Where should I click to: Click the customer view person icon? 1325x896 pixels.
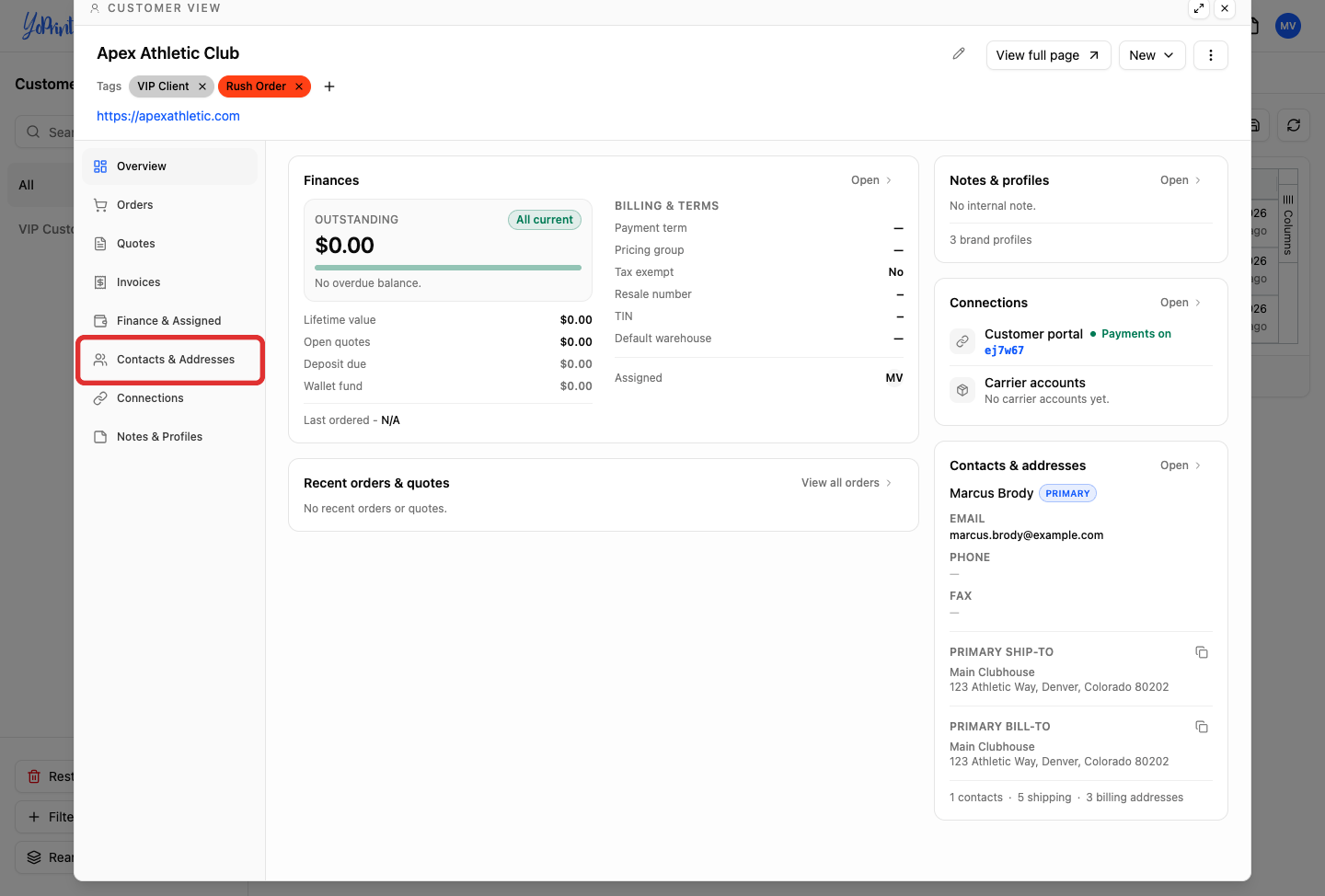click(95, 8)
